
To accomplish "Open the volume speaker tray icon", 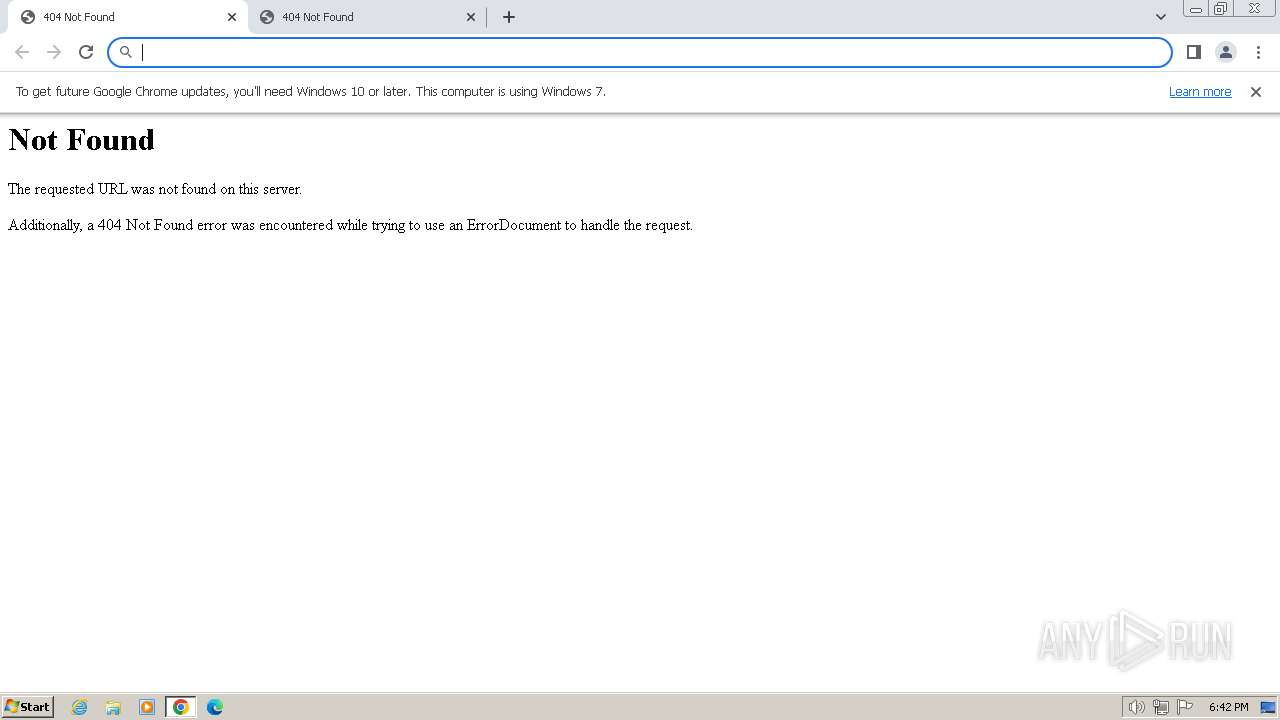I will click(1137, 707).
